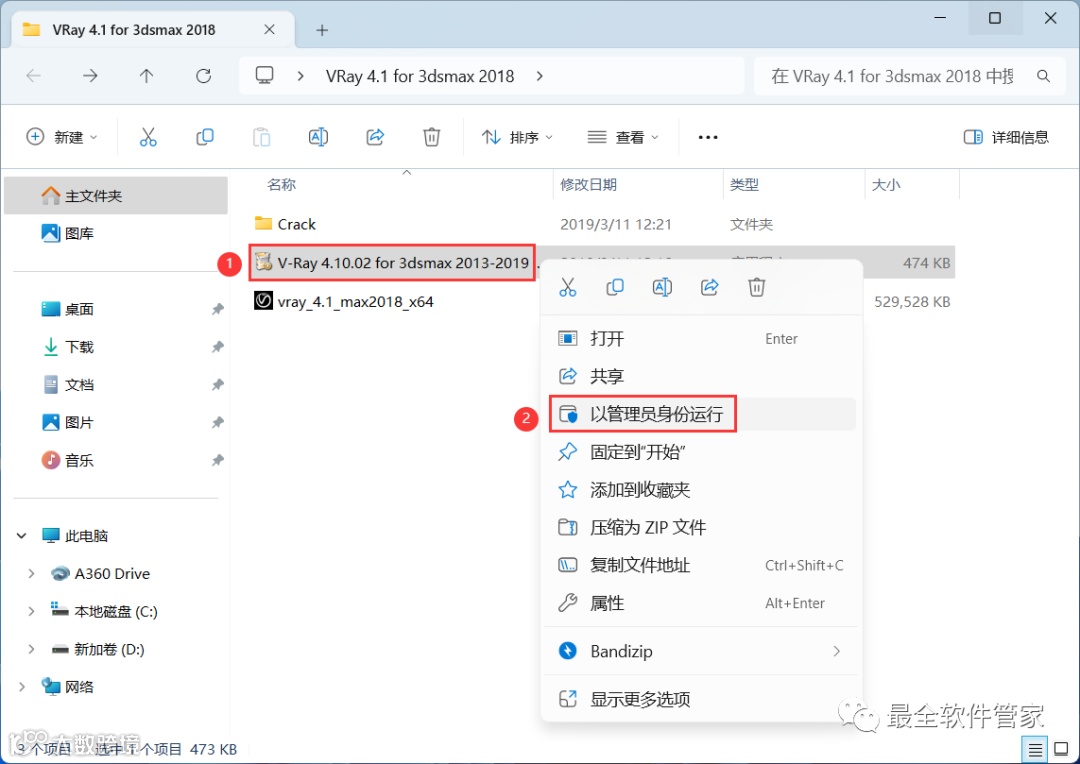Go up one folder level
This screenshot has width=1080, height=764.
(147, 76)
